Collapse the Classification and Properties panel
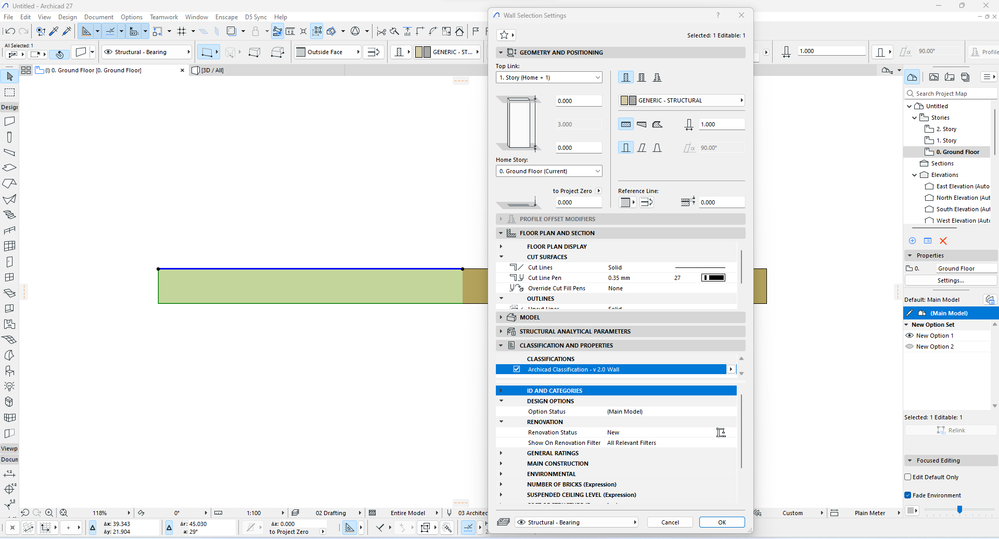Screen dimensions: 999x539 [501, 345]
